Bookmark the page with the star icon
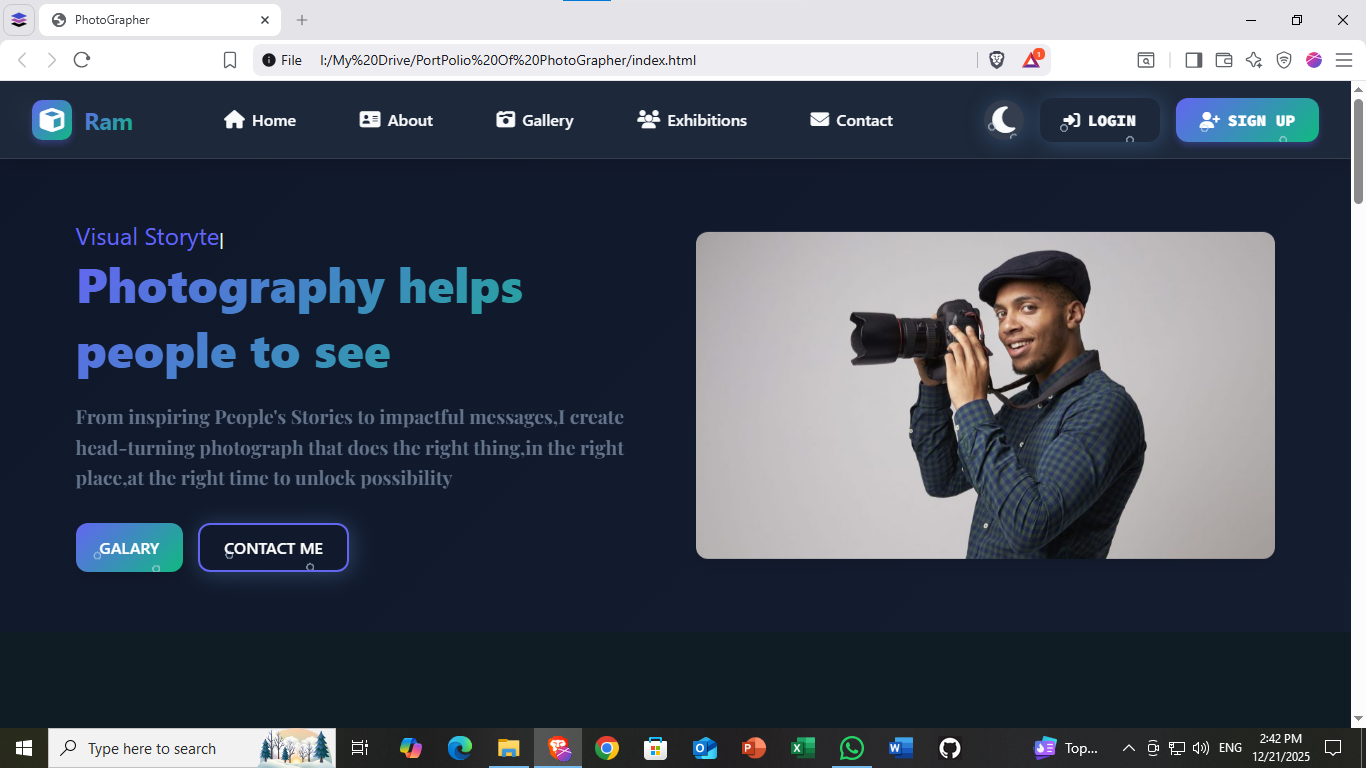Image resolution: width=1366 pixels, height=768 pixels. (1254, 60)
